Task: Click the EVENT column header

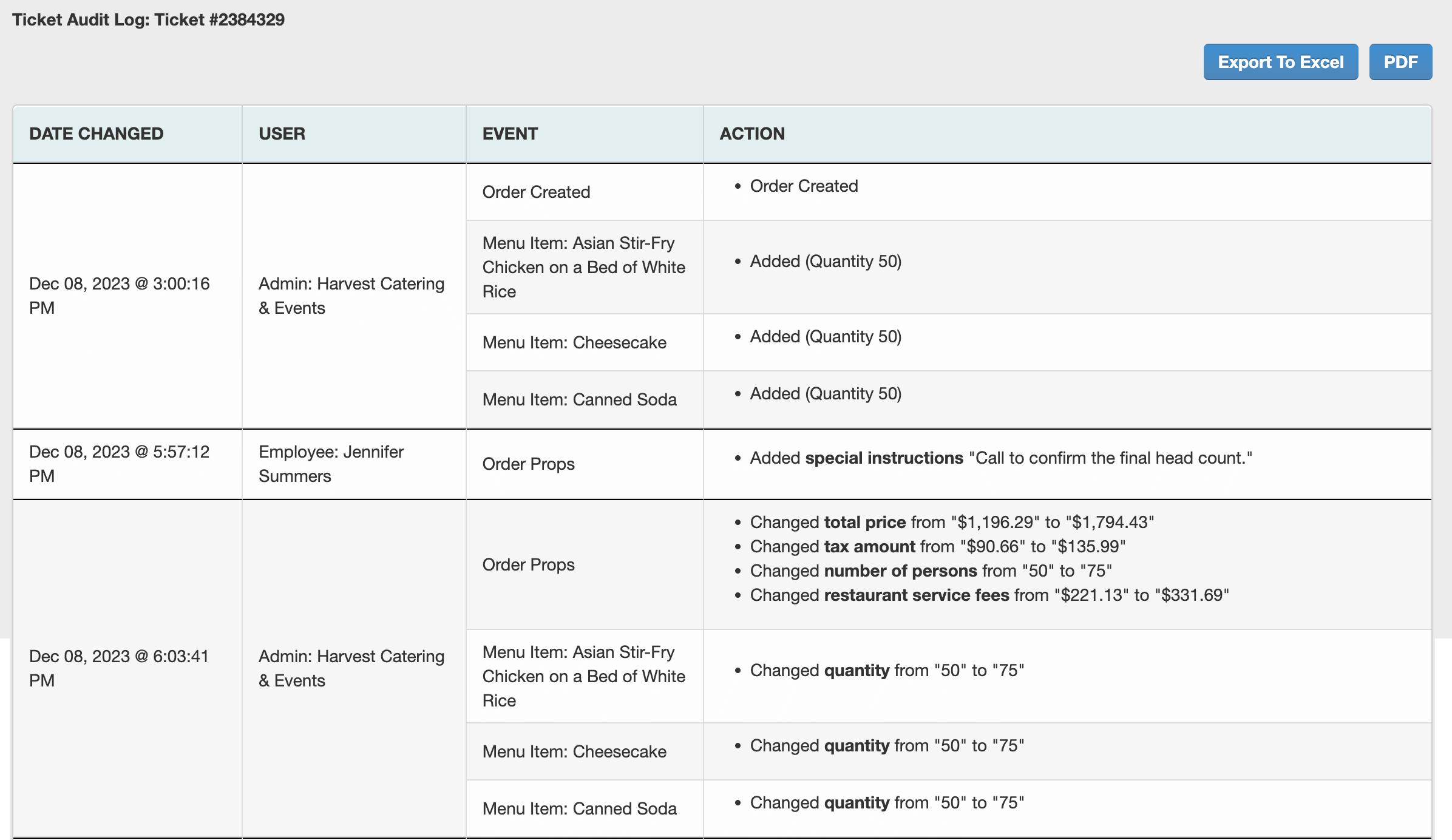Action: (x=510, y=134)
